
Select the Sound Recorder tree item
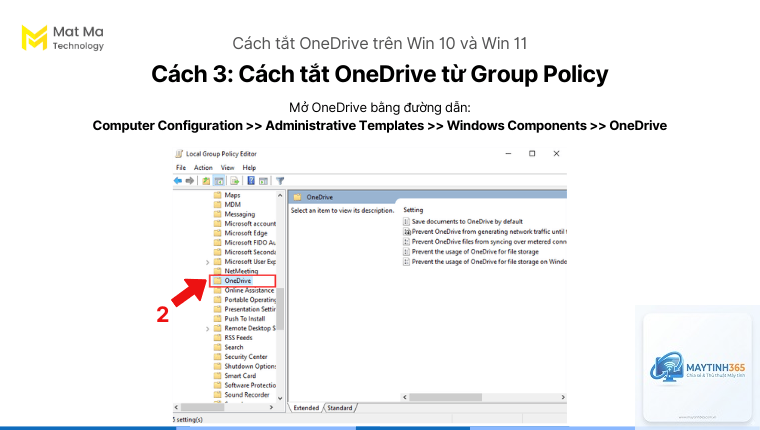coord(247,395)
